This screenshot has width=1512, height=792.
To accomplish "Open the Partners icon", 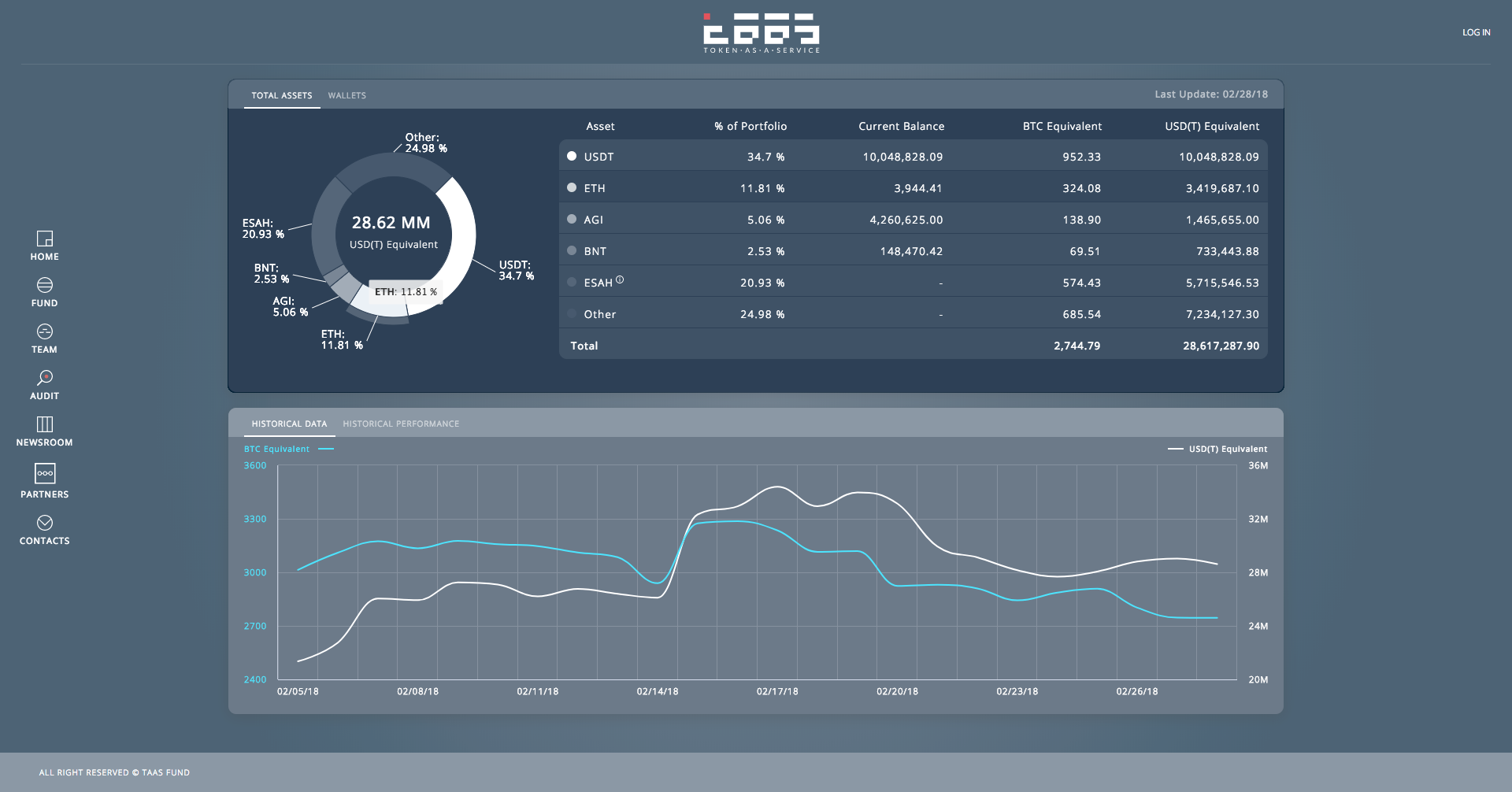I will [x=45, y=473].
